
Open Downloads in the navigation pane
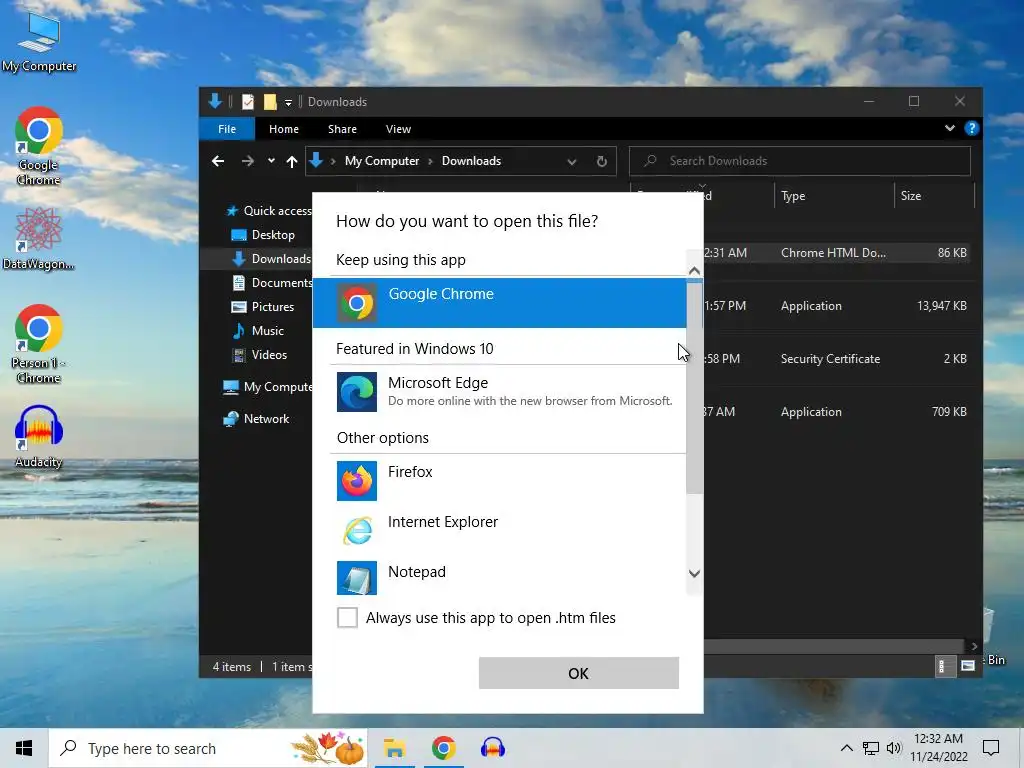272,259
